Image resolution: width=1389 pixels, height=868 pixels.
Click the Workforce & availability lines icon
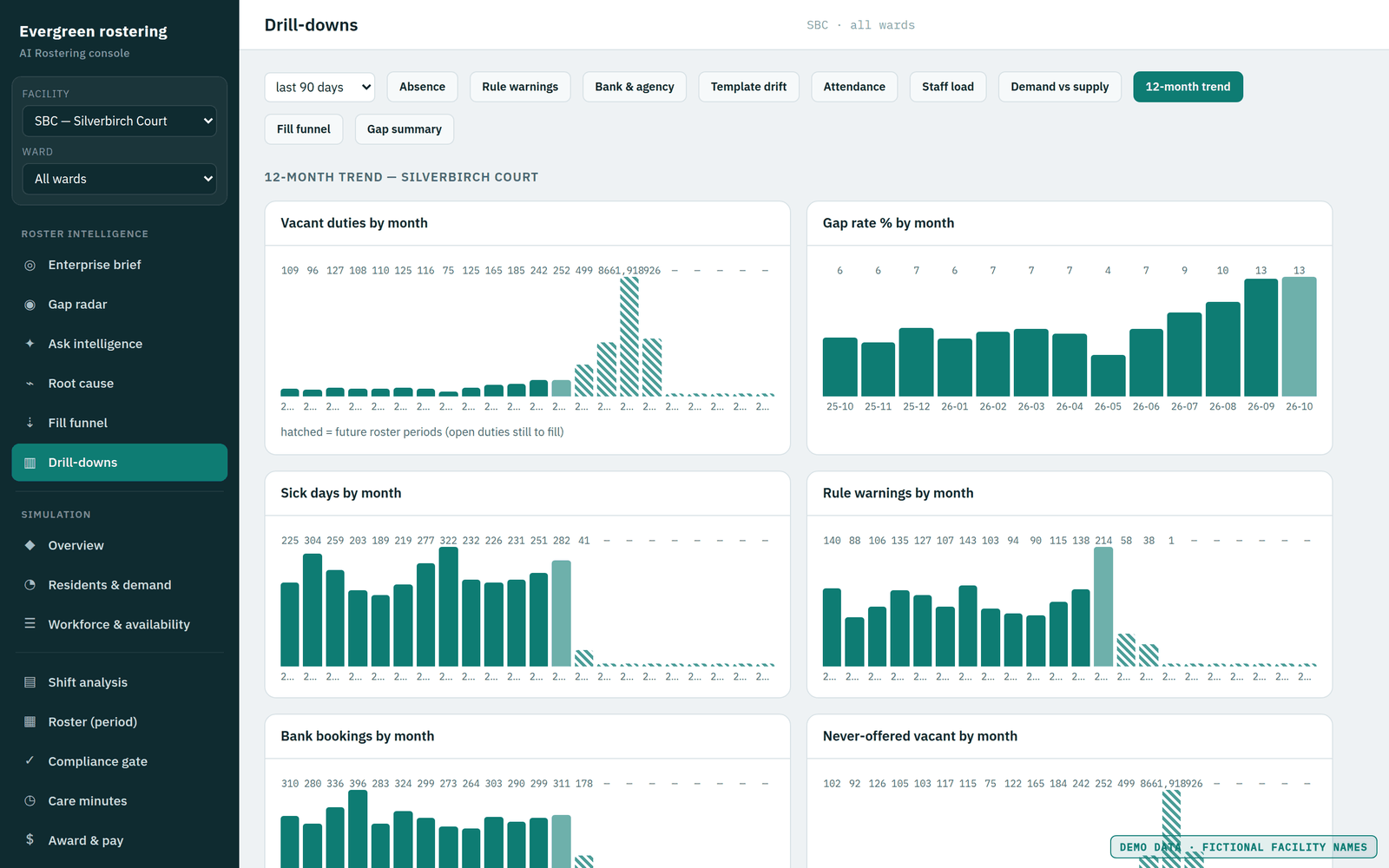click(x=30, y=624)
